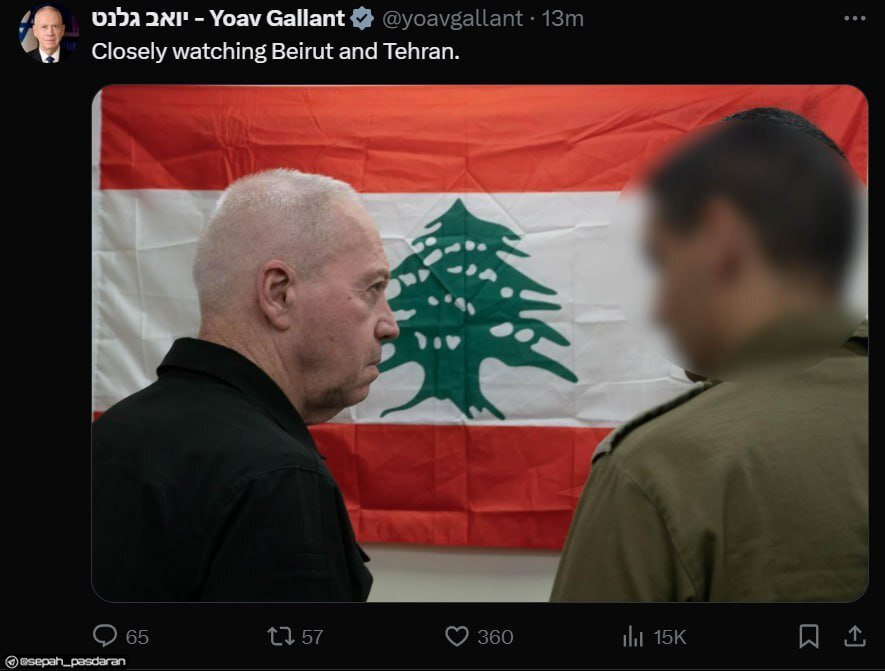Click the tweet text about Beirut and Tehran
The image size is (885, 671).
275,51
